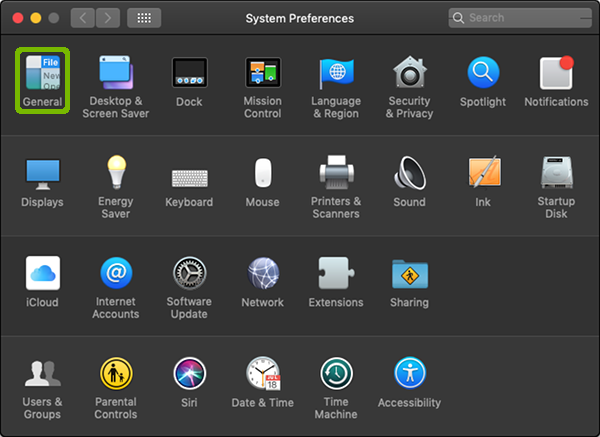Open the Sound preferences icon
This screenshot has width=600, height=437.
(x=410, y=173)
